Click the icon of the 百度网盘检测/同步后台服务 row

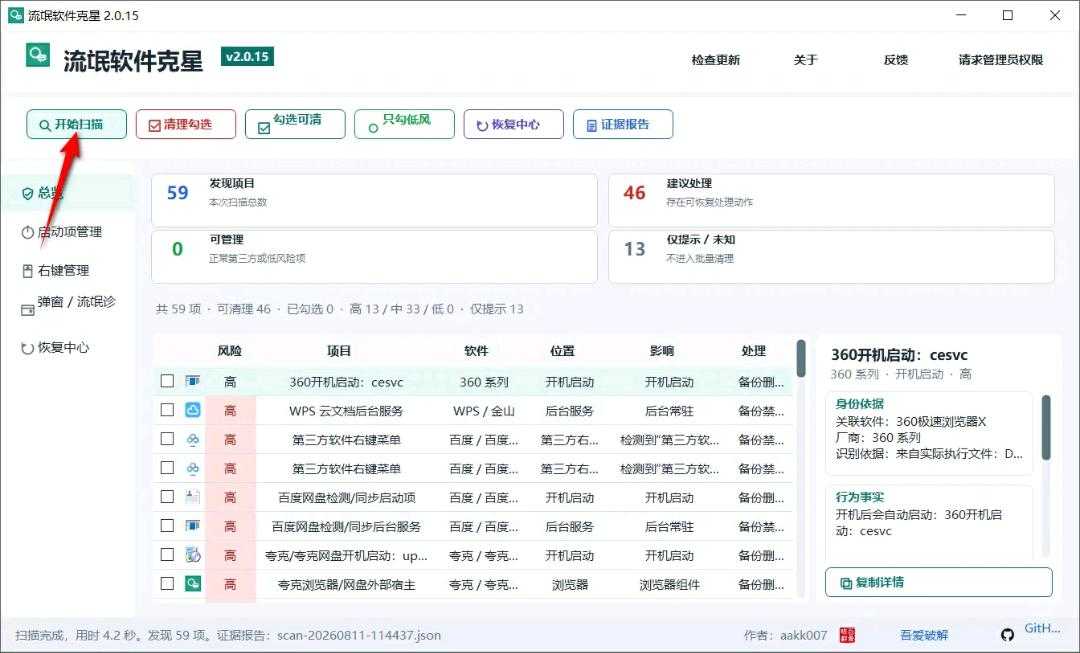[193, 526]
